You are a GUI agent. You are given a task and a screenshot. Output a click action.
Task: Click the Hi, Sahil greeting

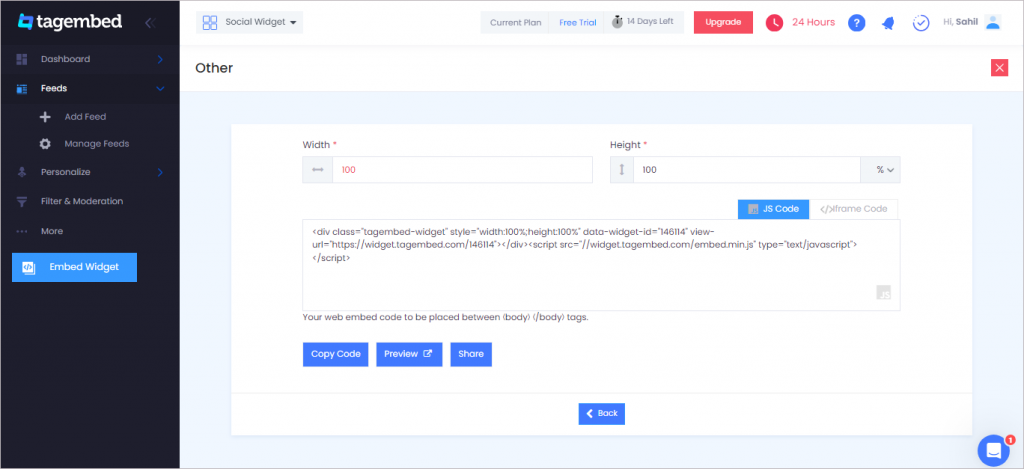click(961, 22)
